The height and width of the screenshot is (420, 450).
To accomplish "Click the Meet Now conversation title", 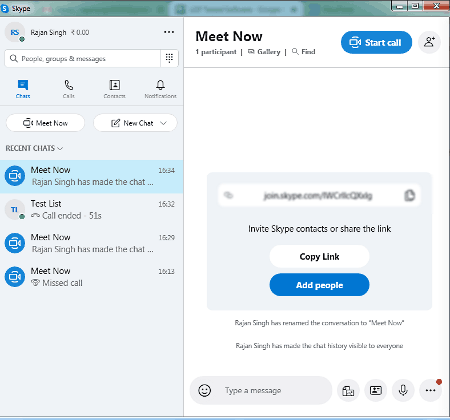I will 229,36.
